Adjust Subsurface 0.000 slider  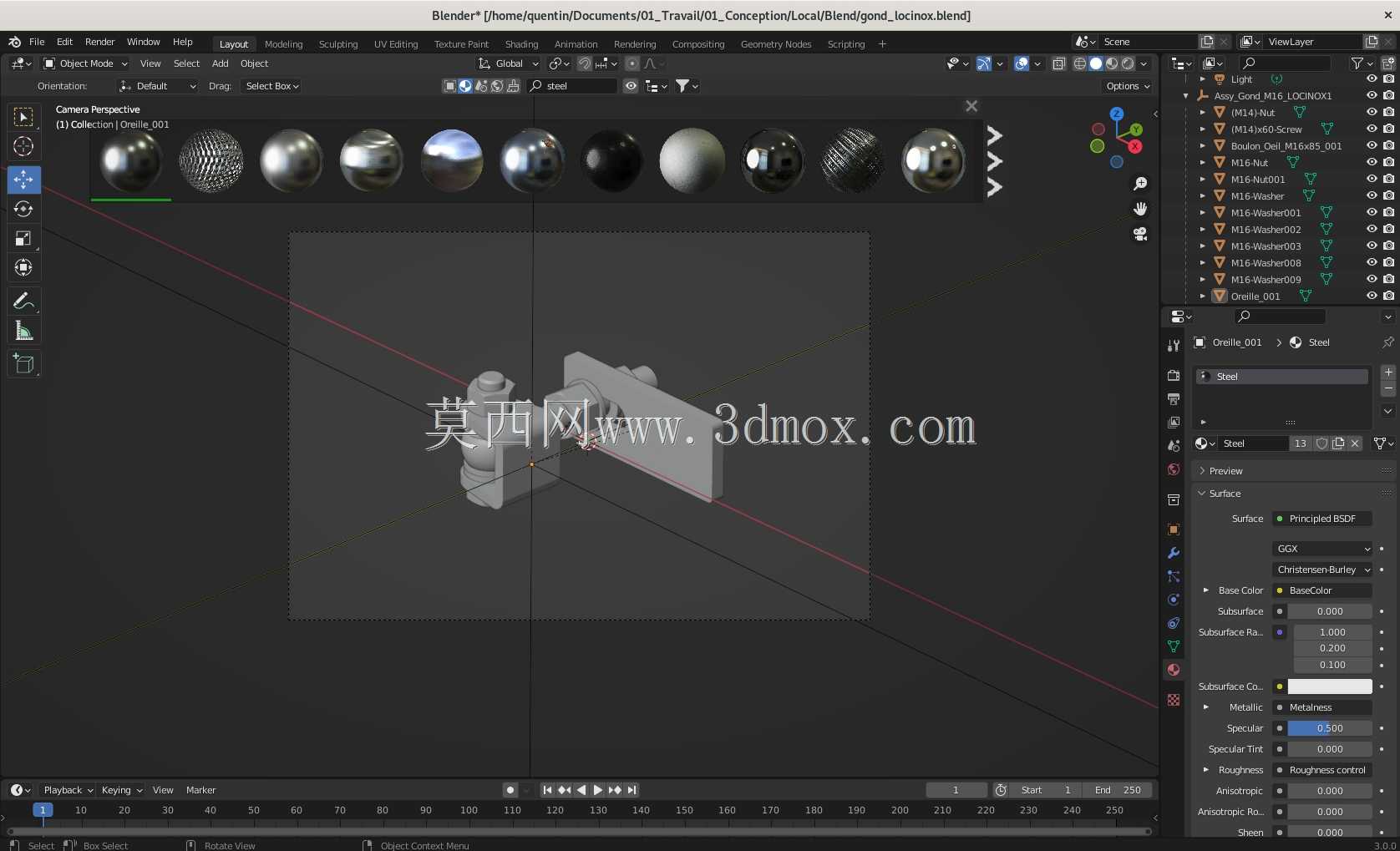point(1330,611)
